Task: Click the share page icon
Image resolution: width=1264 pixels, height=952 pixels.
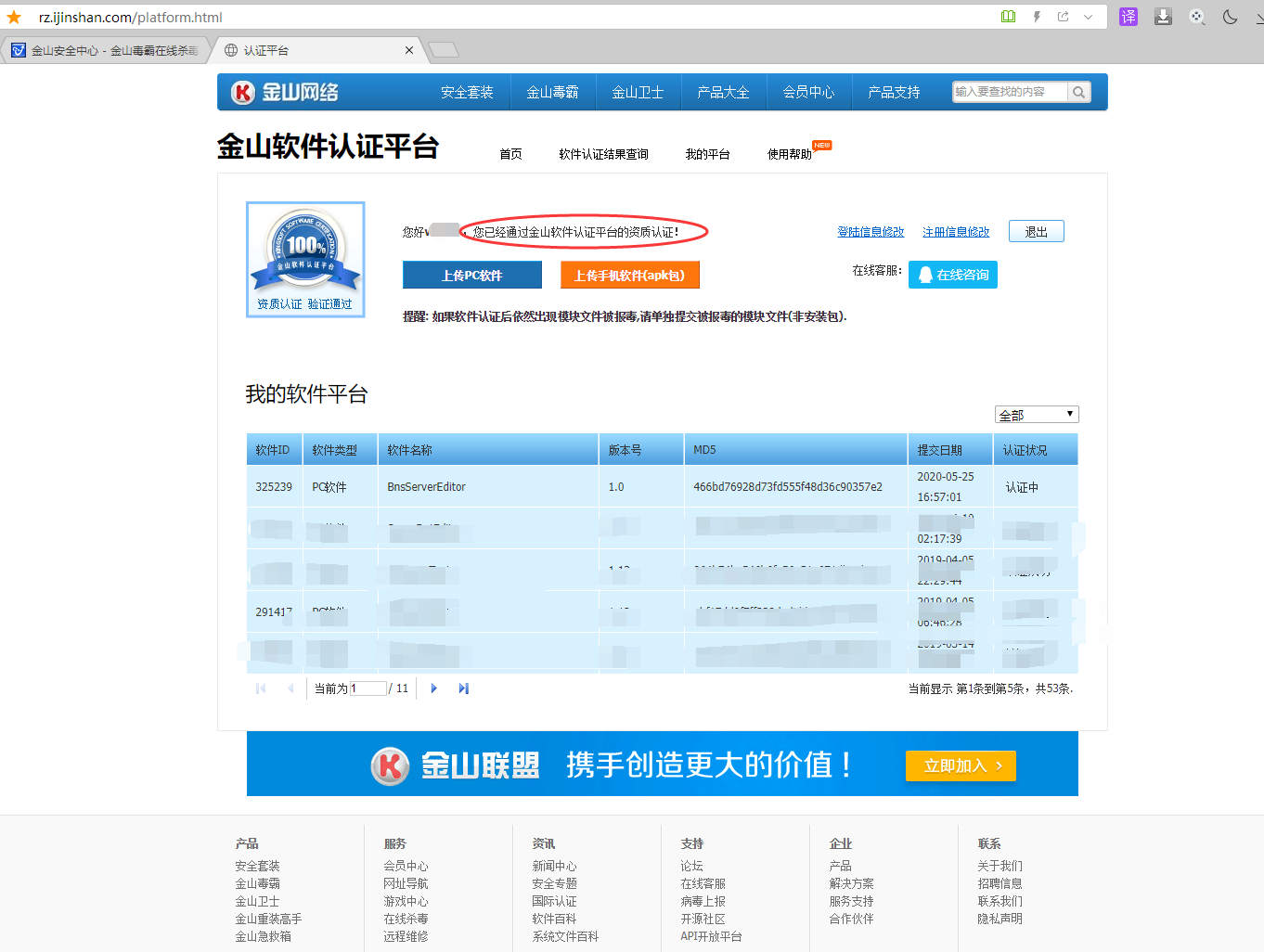Action: (1063, 17)
